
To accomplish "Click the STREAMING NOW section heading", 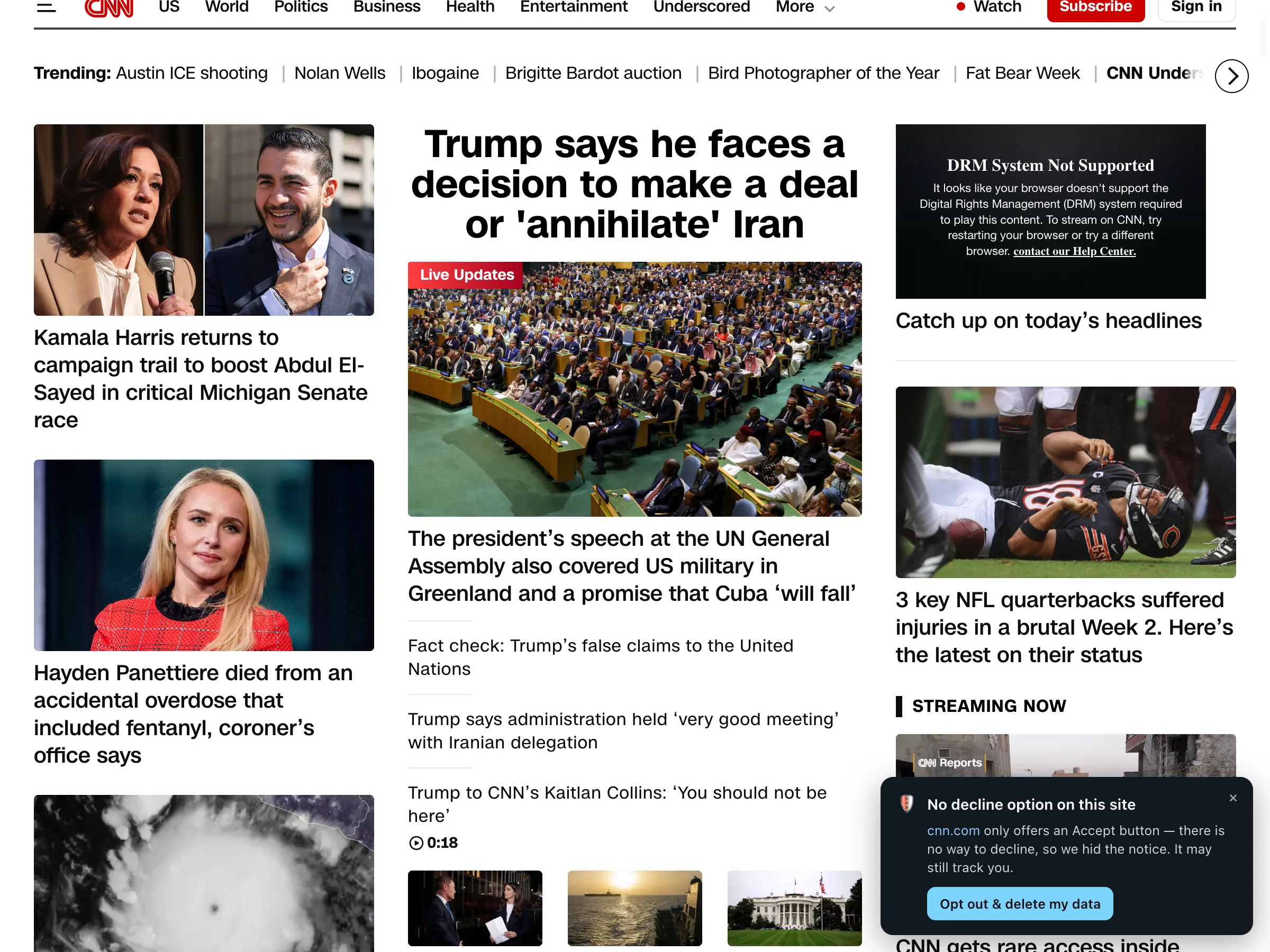I will [988, 706].
